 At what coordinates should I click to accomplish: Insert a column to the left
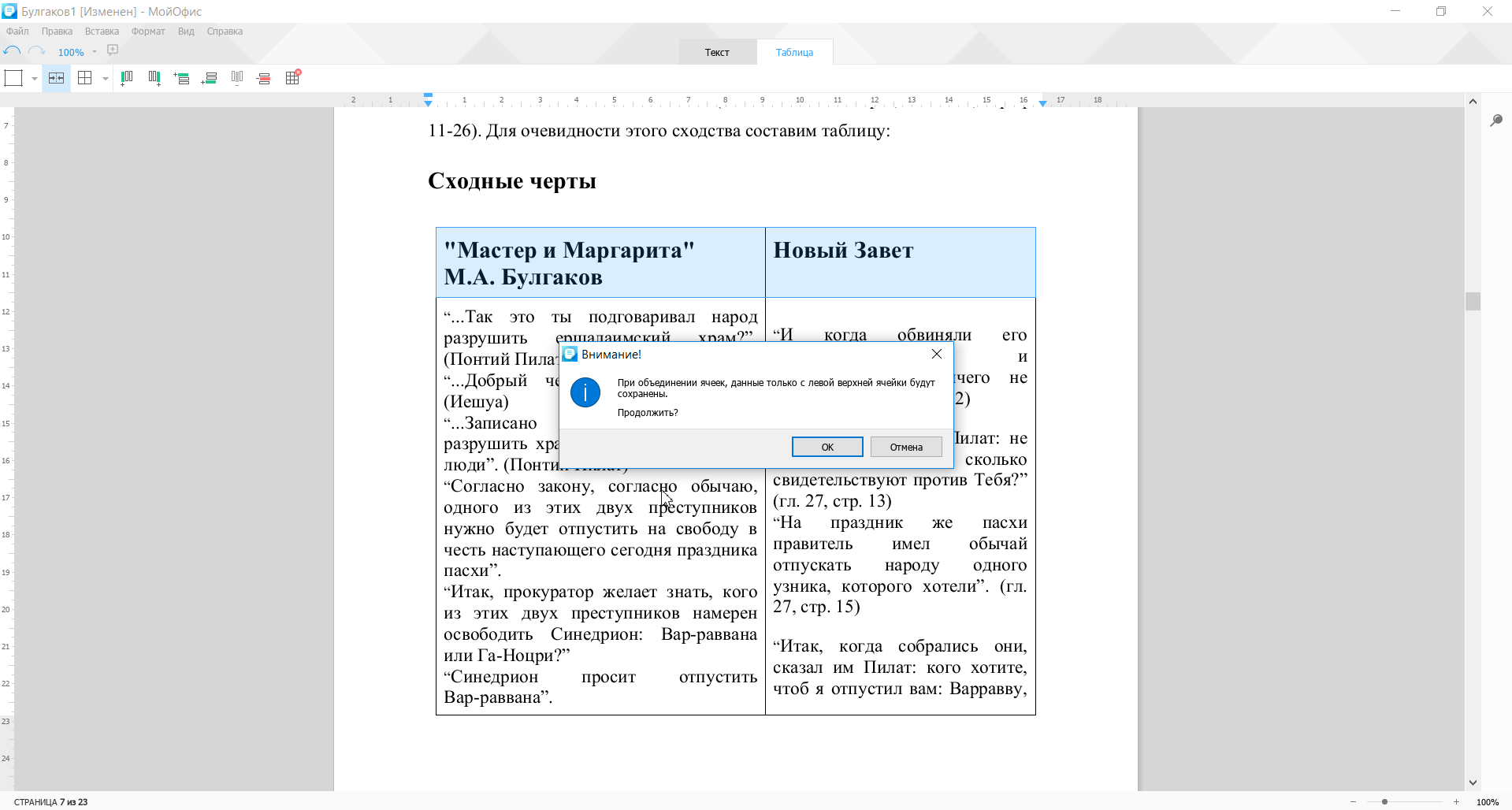tap(127, 78)
